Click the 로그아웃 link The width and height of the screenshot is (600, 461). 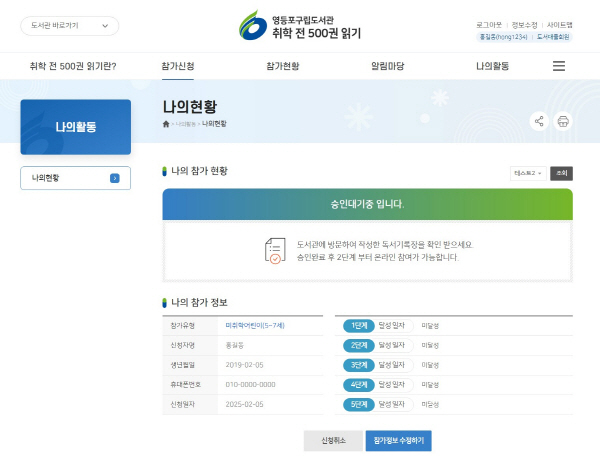click(x=490, y=24)
